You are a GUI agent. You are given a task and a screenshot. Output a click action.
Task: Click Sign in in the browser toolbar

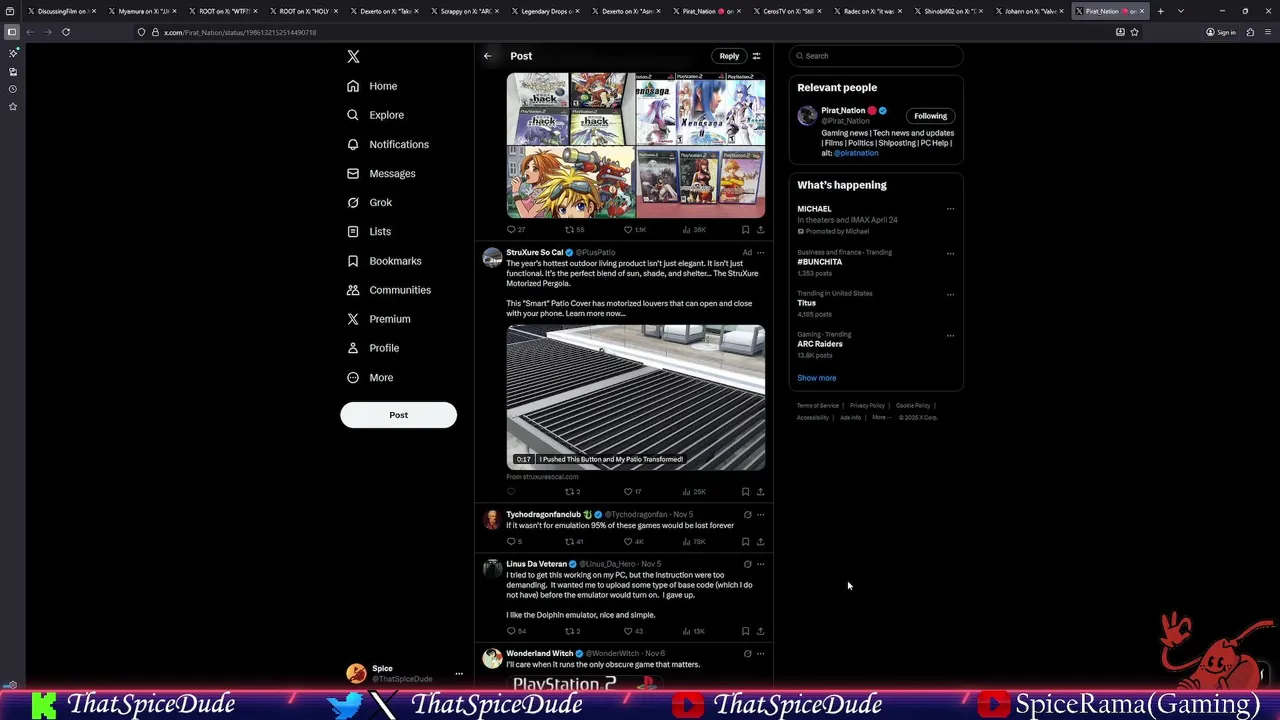(x=1220, y=32)
